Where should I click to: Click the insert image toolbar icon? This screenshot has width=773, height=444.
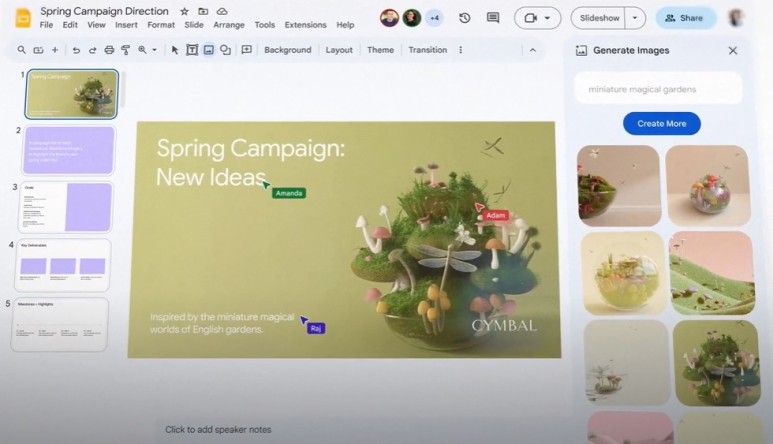point(208,50)
